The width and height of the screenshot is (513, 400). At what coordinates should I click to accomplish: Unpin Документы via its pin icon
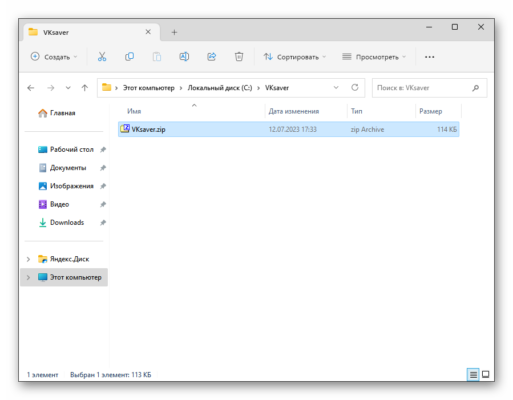(103, 168)
